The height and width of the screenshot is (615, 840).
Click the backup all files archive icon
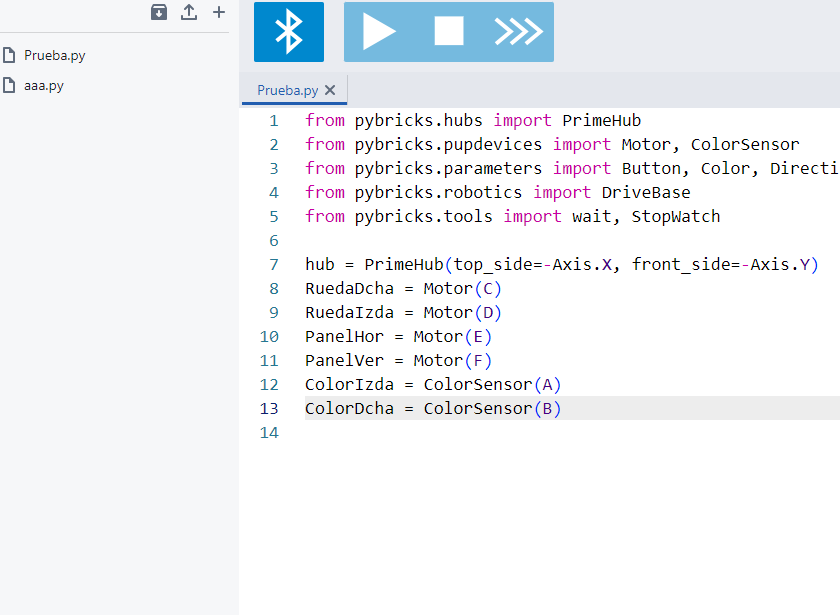click(159, 12)
